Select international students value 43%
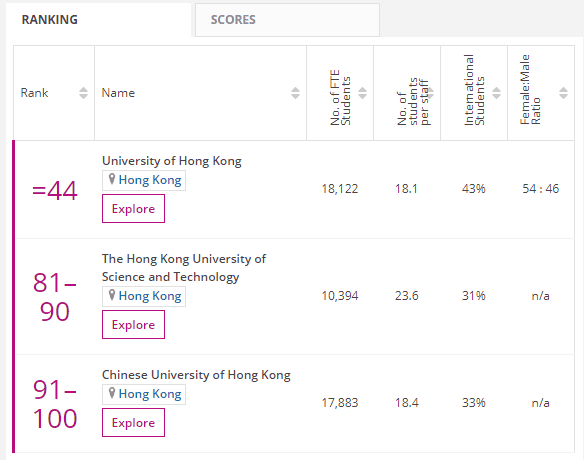Screen dimensions: 584x460 pyautogui.click(x=474, y=189)
